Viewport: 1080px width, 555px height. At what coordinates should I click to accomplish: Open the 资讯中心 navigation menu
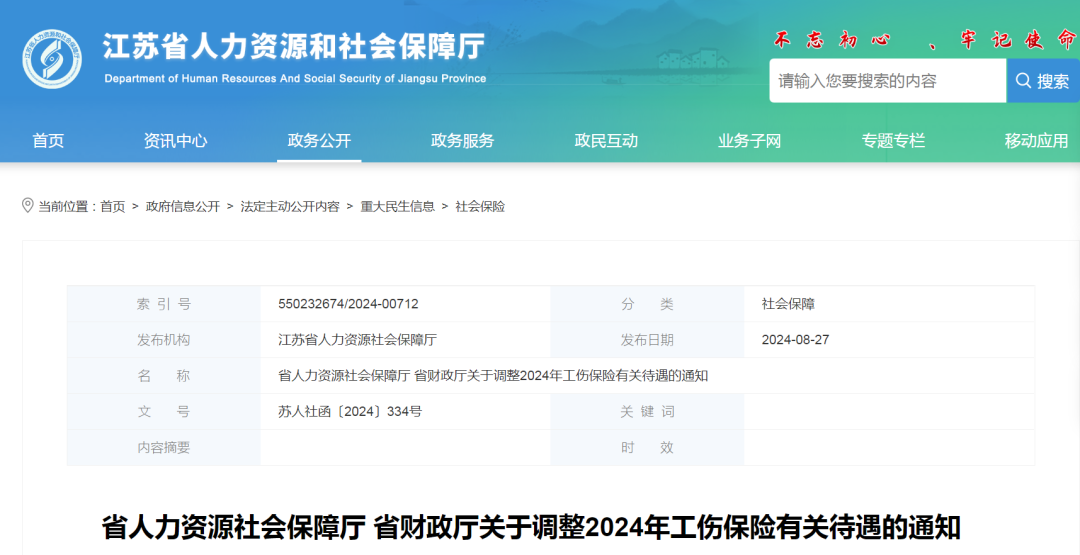click(175, 141)
